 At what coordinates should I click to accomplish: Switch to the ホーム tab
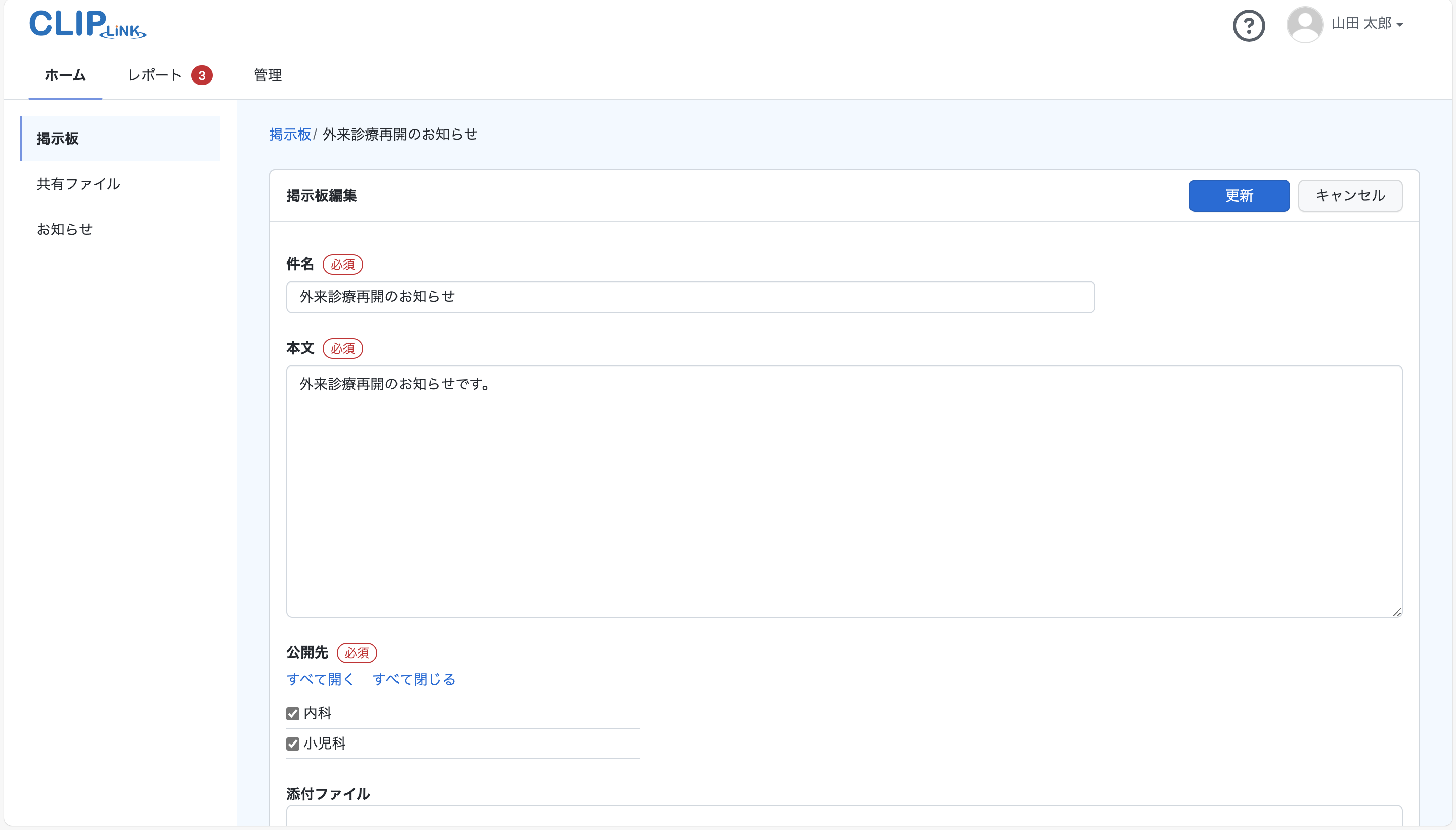coord(65,75)
